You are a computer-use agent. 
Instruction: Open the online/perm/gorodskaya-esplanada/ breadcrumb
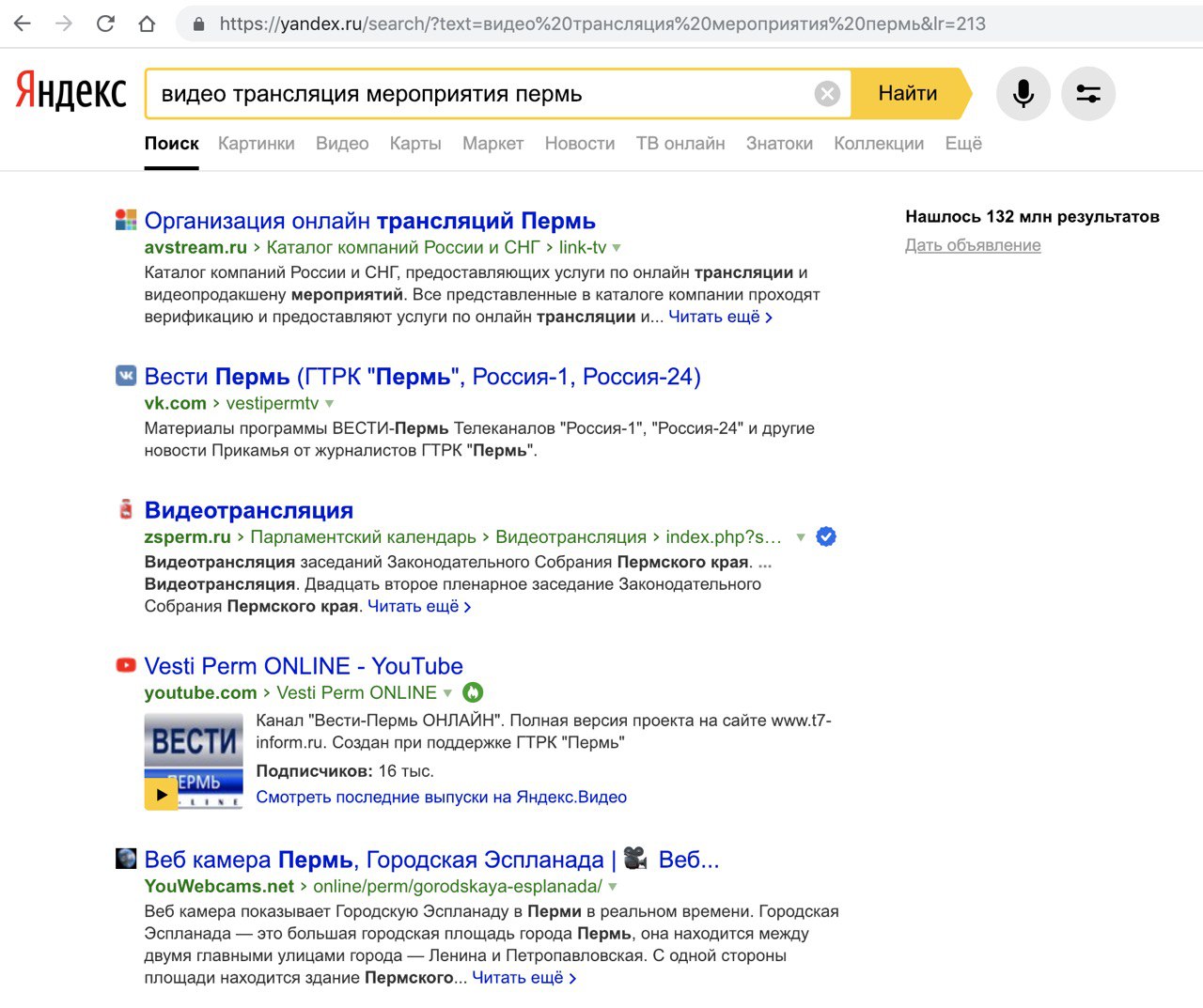tap(458, 886)
